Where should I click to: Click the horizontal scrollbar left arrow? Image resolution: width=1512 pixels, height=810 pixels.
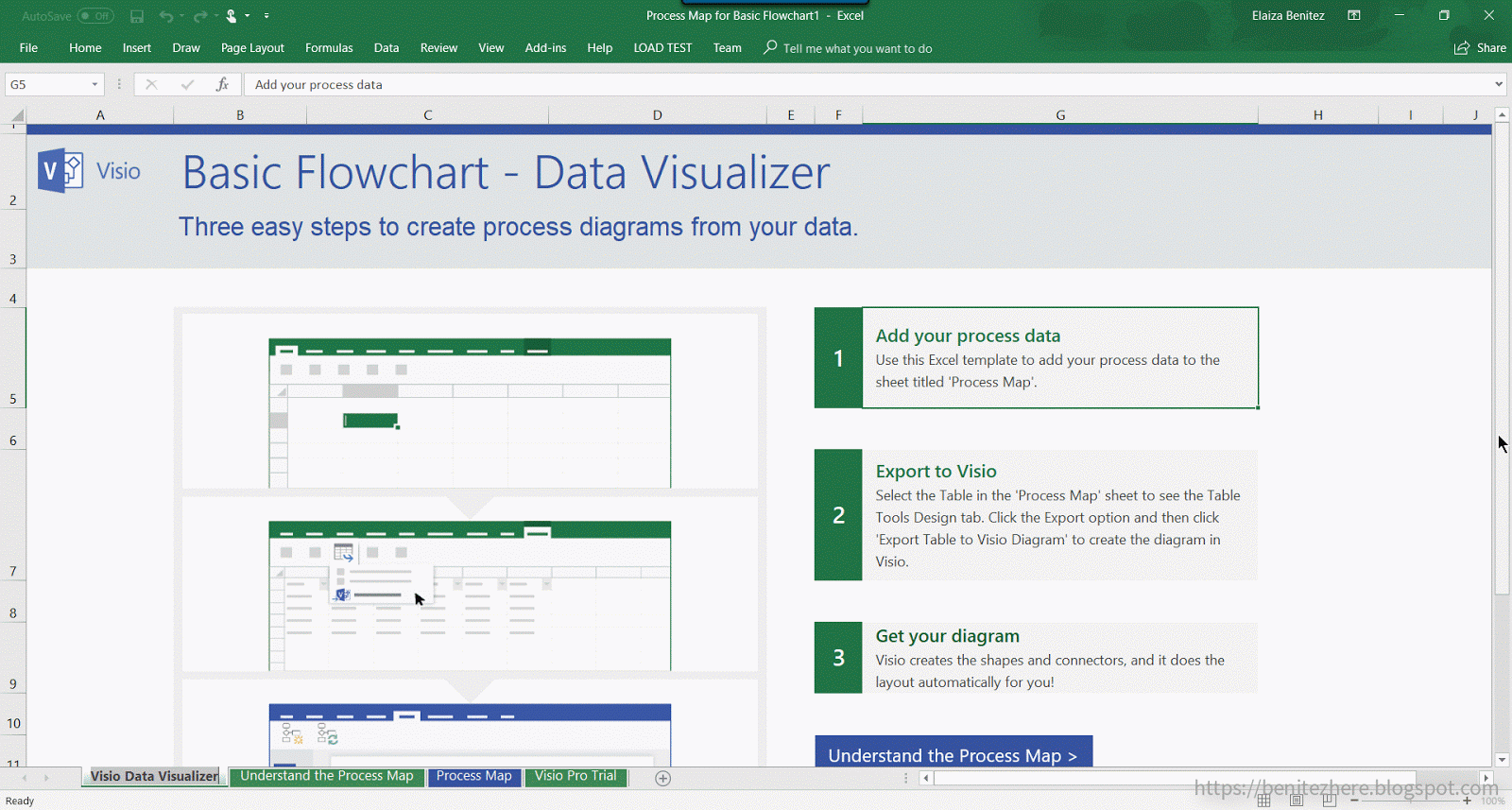coord(926,778)
